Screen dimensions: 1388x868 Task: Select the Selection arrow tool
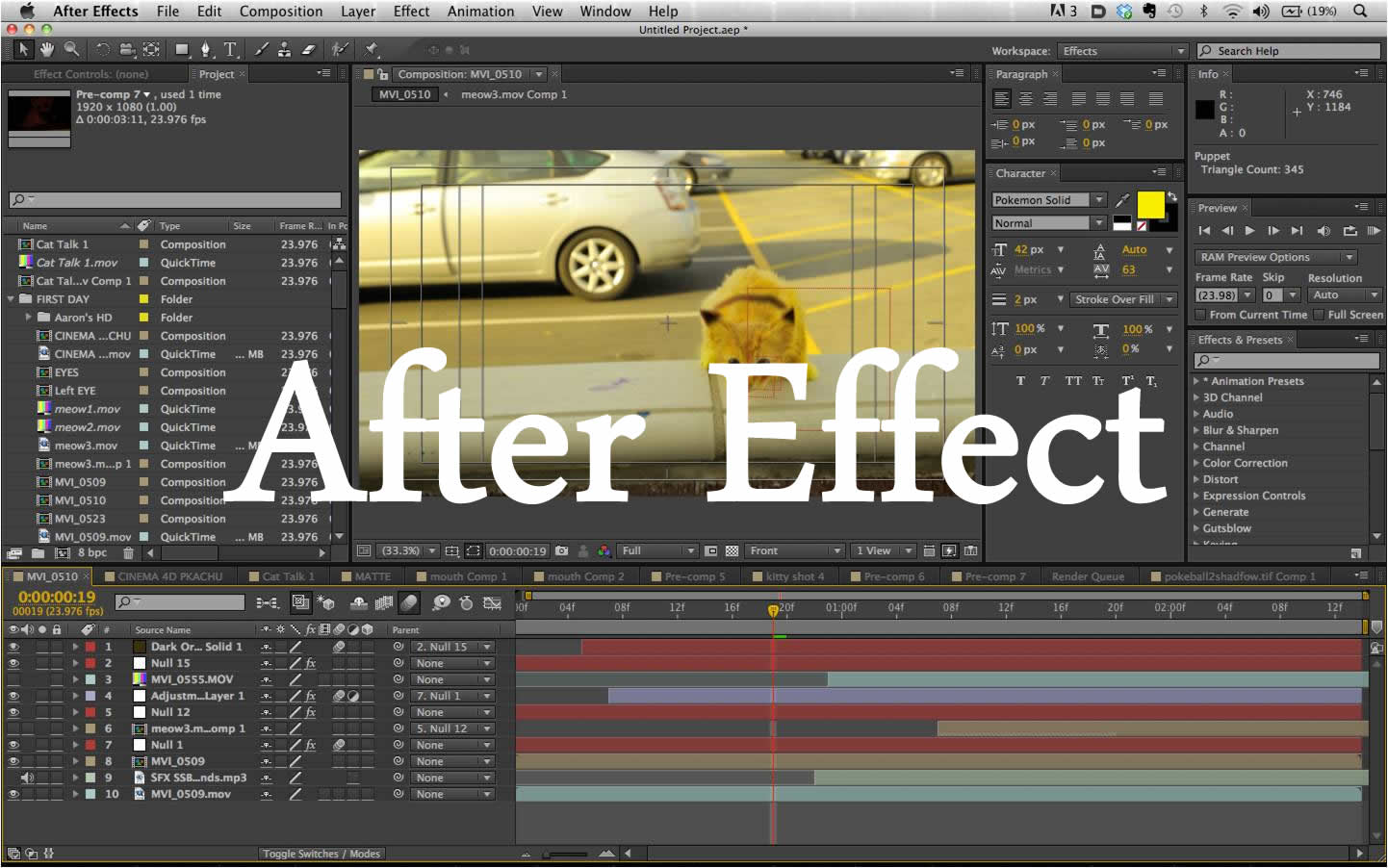(x=24, y=49)
